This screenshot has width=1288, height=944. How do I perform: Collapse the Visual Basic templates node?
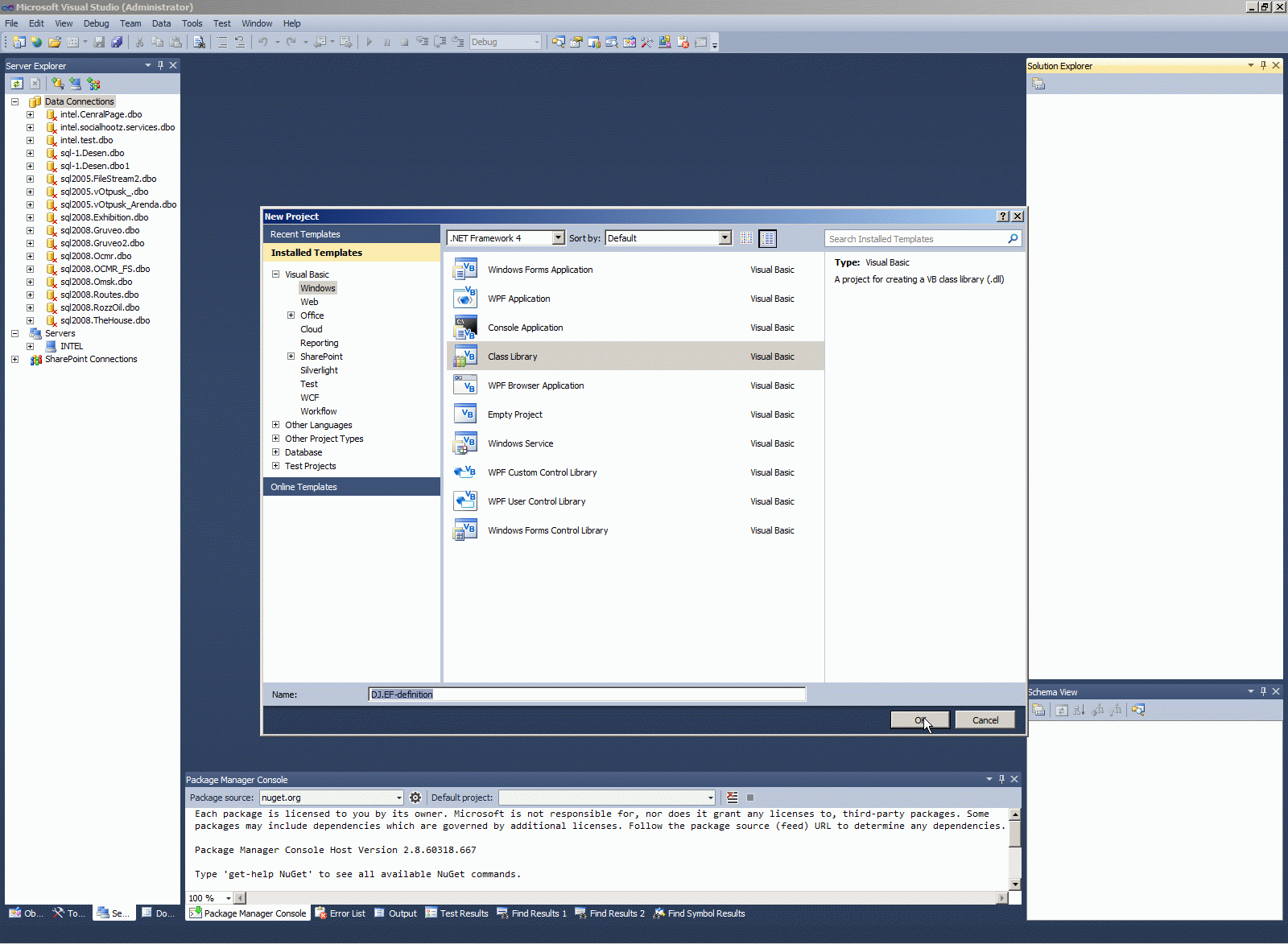pos(275,274)
